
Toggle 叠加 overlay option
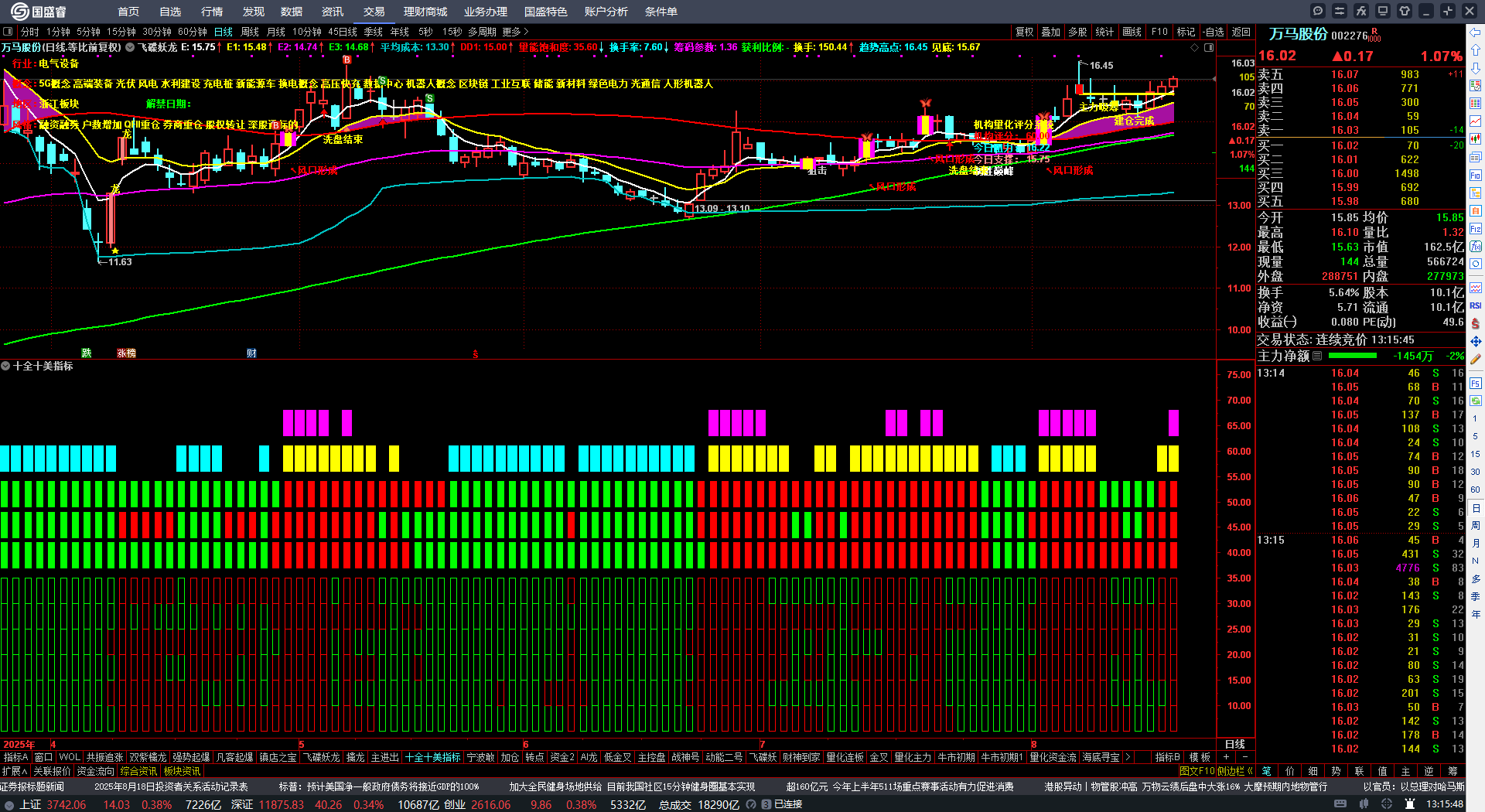tap(1050, 32)
